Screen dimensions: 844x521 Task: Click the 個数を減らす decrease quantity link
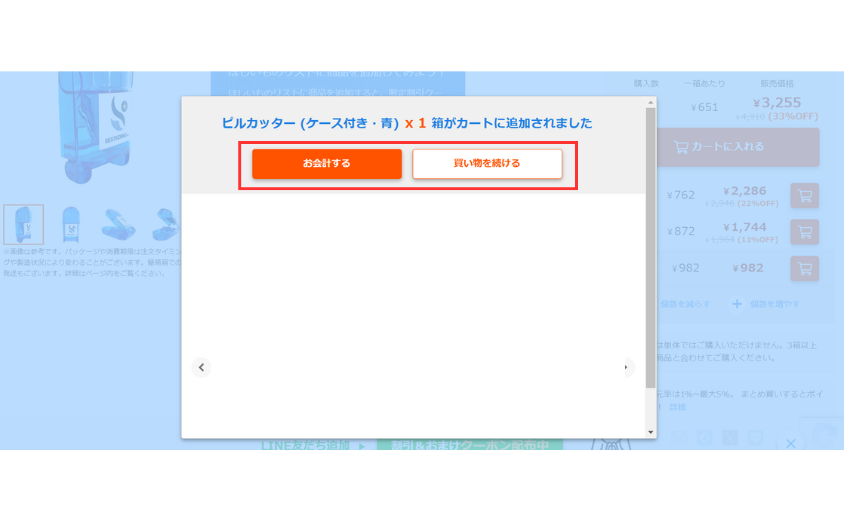click(x=686, y=303)
